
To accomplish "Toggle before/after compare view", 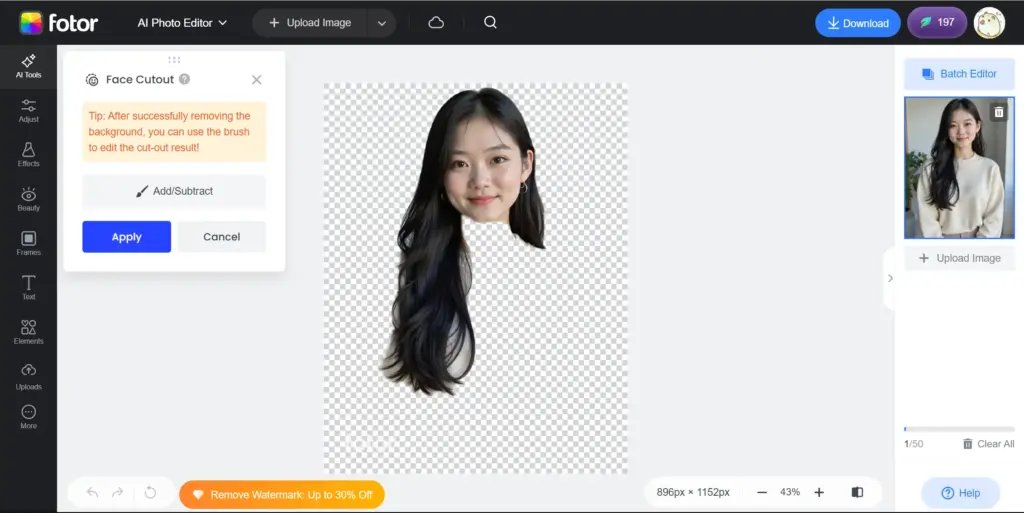I will [857, 492].
